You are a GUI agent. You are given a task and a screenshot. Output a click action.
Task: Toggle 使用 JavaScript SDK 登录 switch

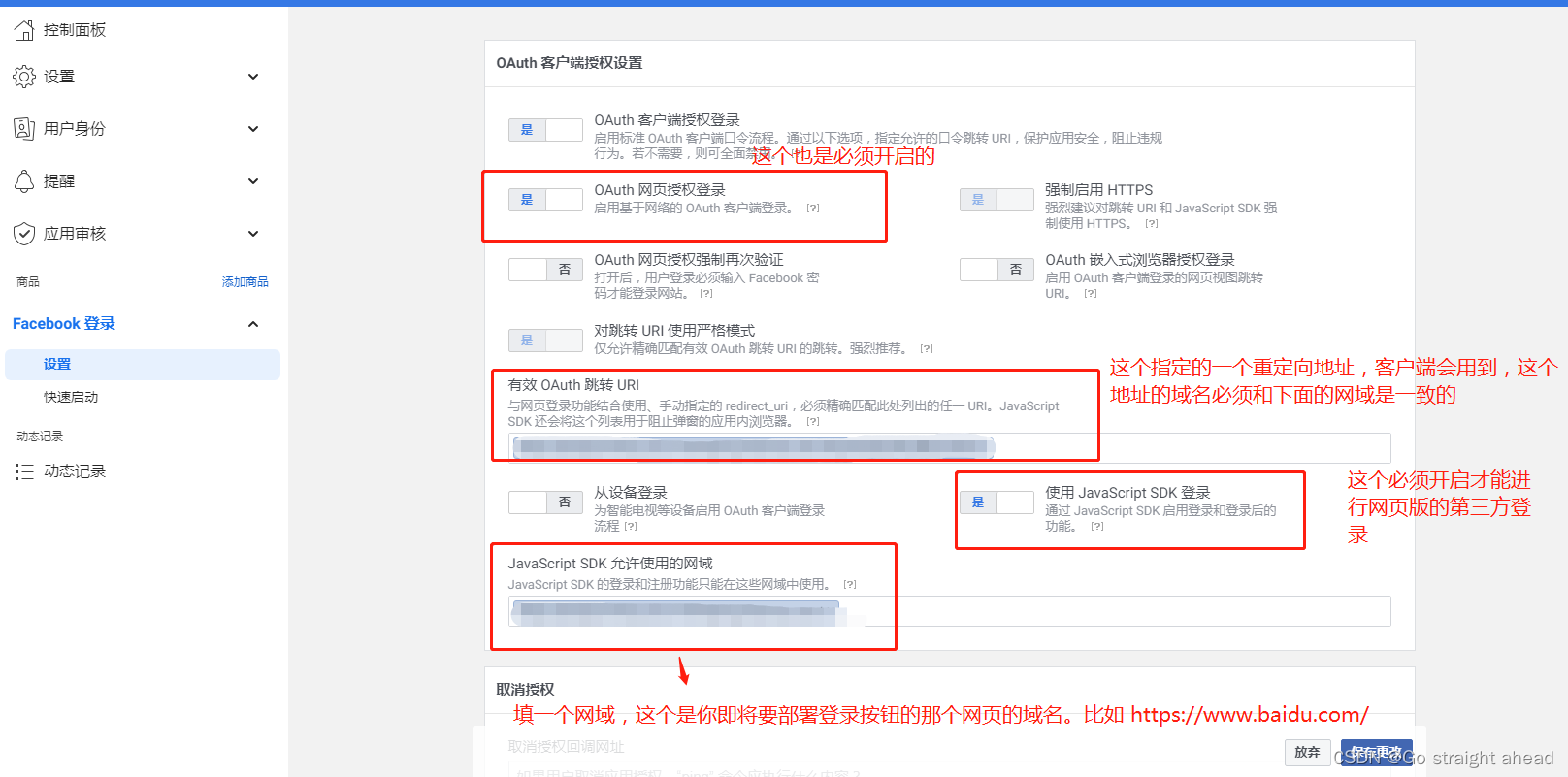pos(996,502)
